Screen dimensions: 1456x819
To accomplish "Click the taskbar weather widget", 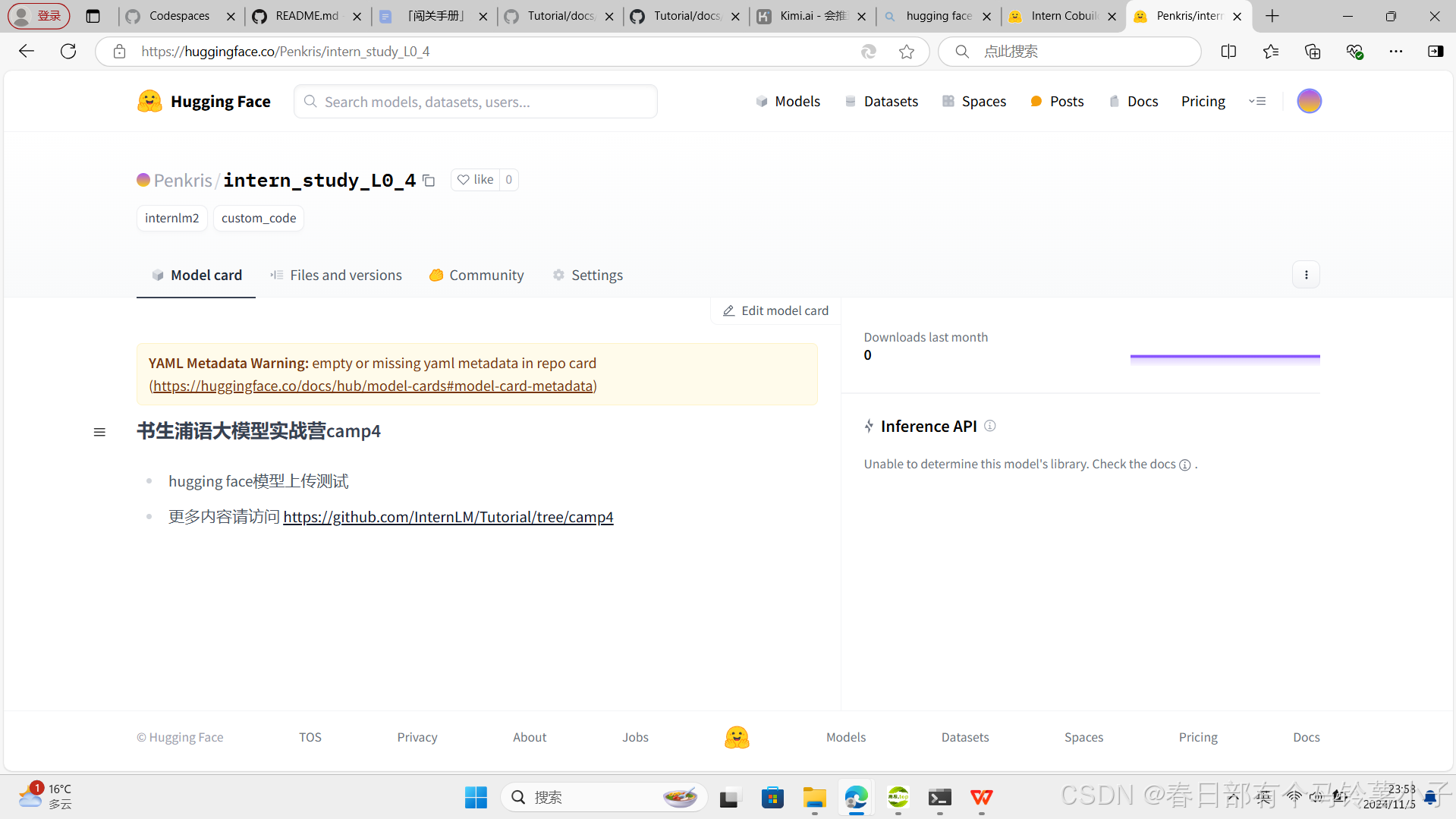I will [x=46, y=796].
